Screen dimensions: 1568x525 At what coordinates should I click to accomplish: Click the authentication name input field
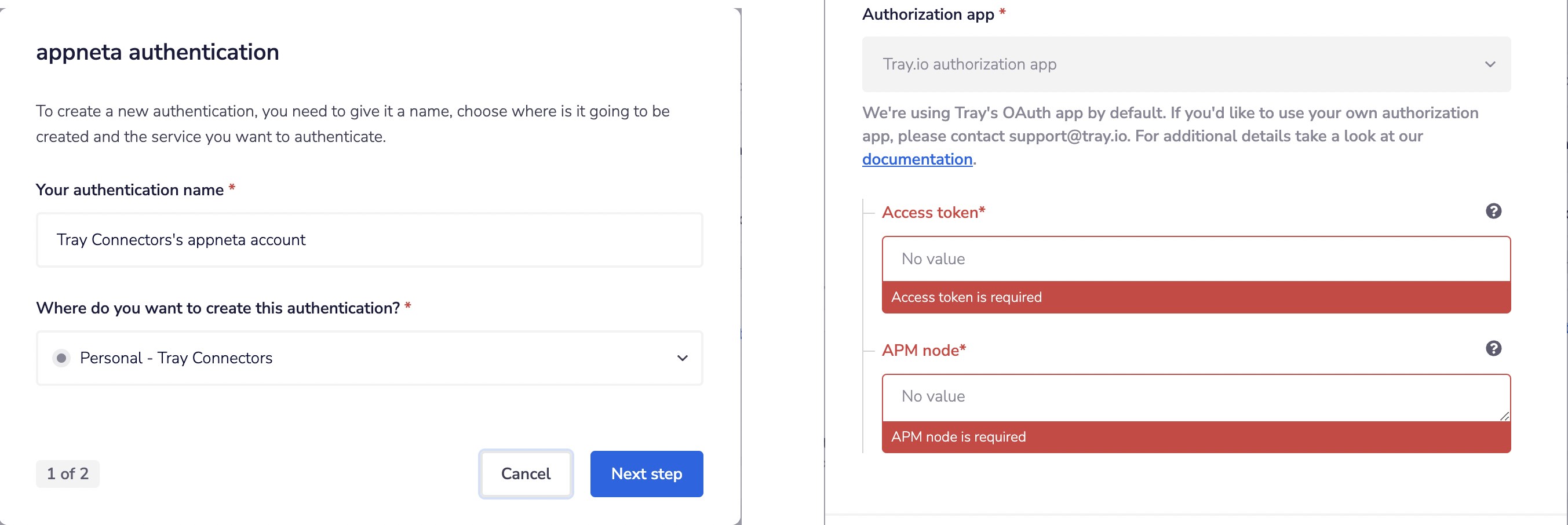(369, 240)
